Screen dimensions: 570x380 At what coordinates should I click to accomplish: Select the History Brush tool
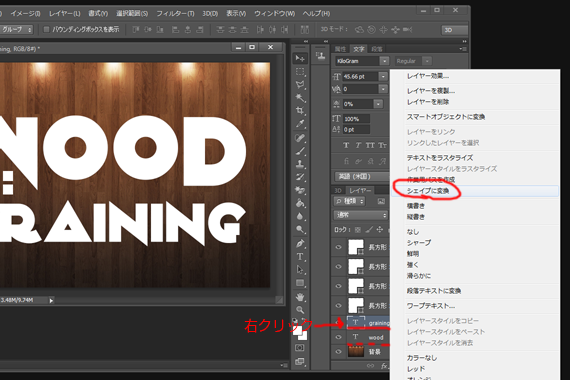click(300, 177)
